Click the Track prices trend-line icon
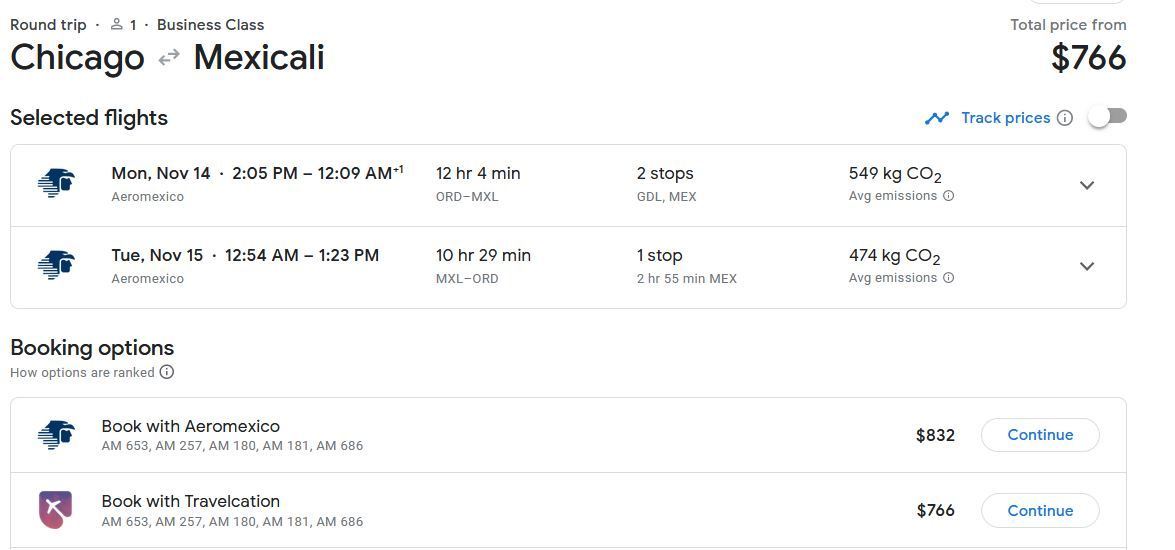Viewport: 1175px width, 550px height. pyautogui.click(x=937, y=118)
